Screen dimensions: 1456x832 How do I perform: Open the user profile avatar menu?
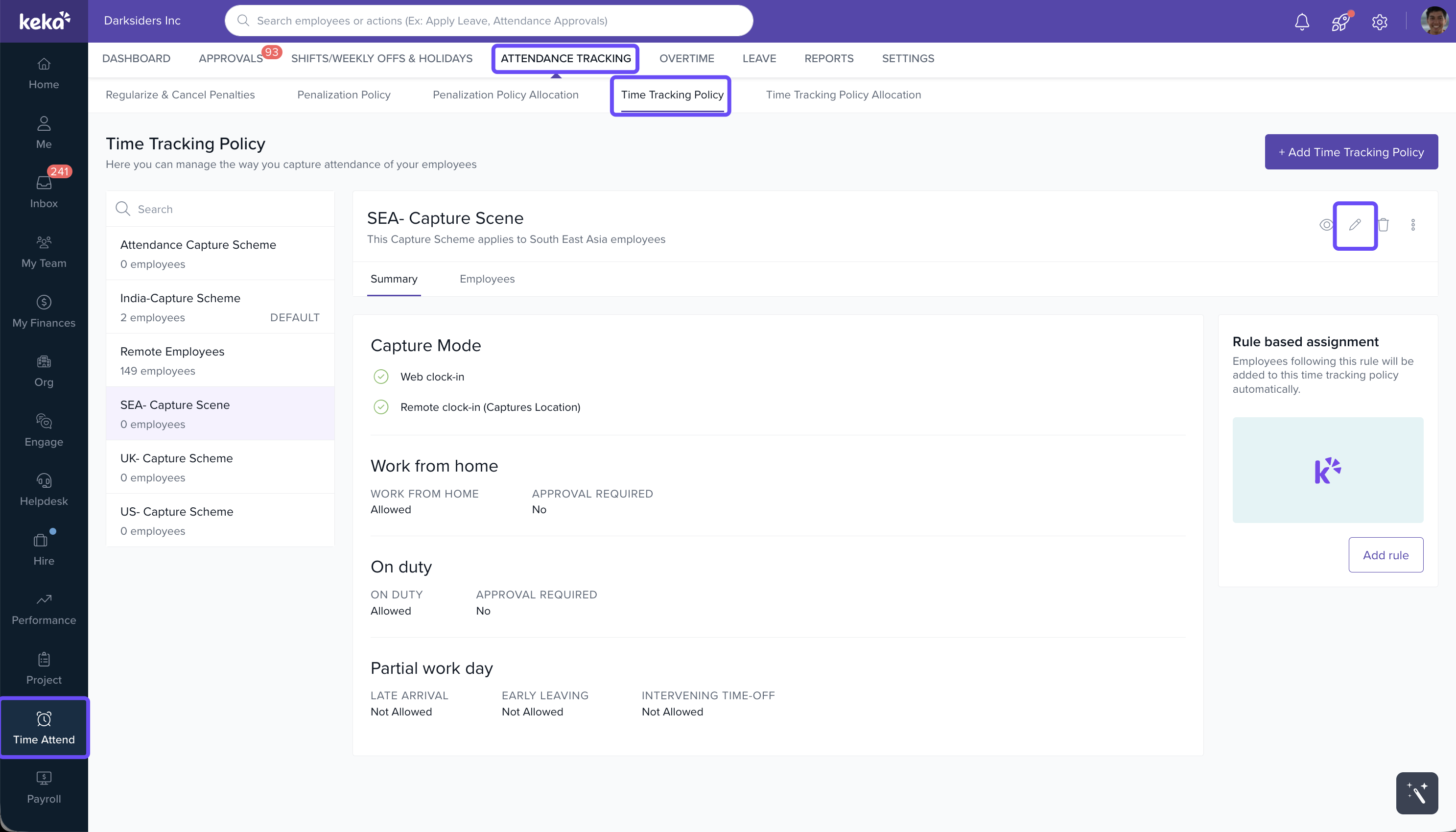click(1433, 21)
